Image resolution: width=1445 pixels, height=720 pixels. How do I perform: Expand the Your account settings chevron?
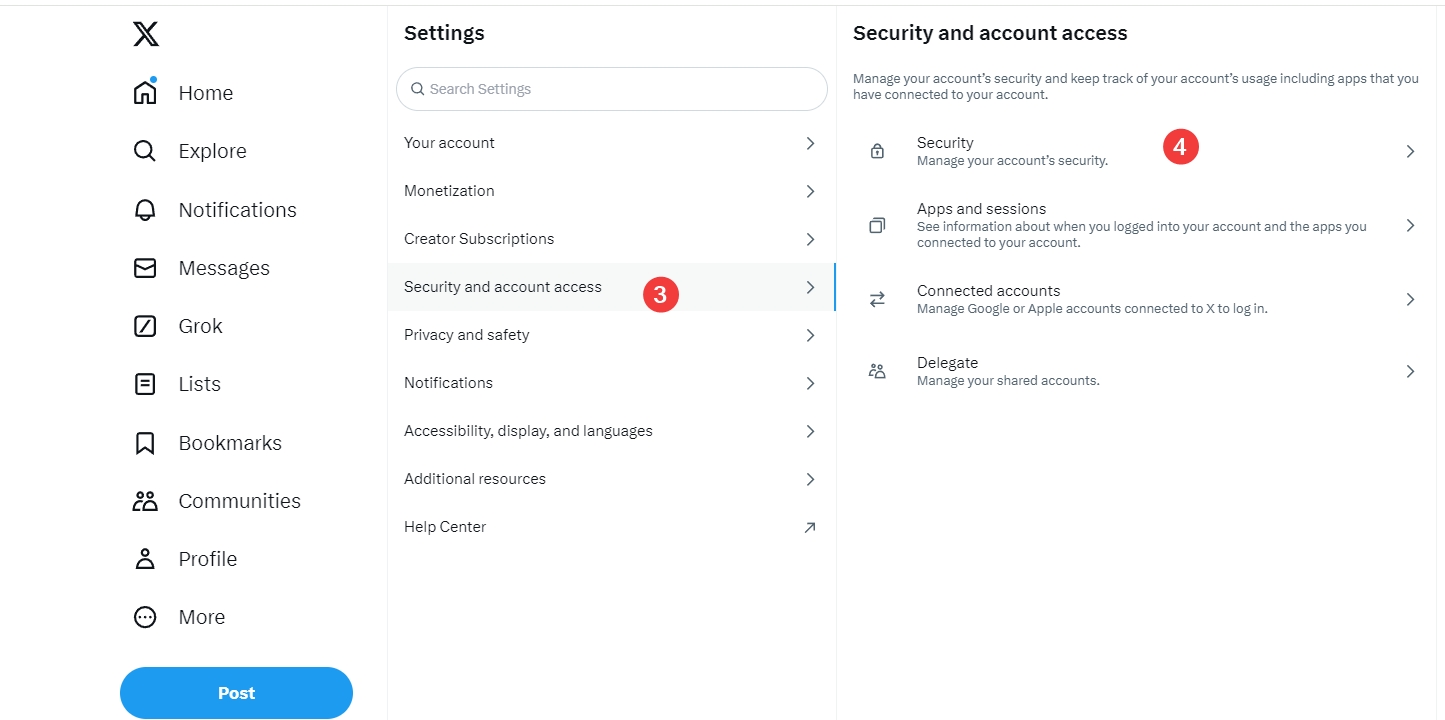pos(810,143)
